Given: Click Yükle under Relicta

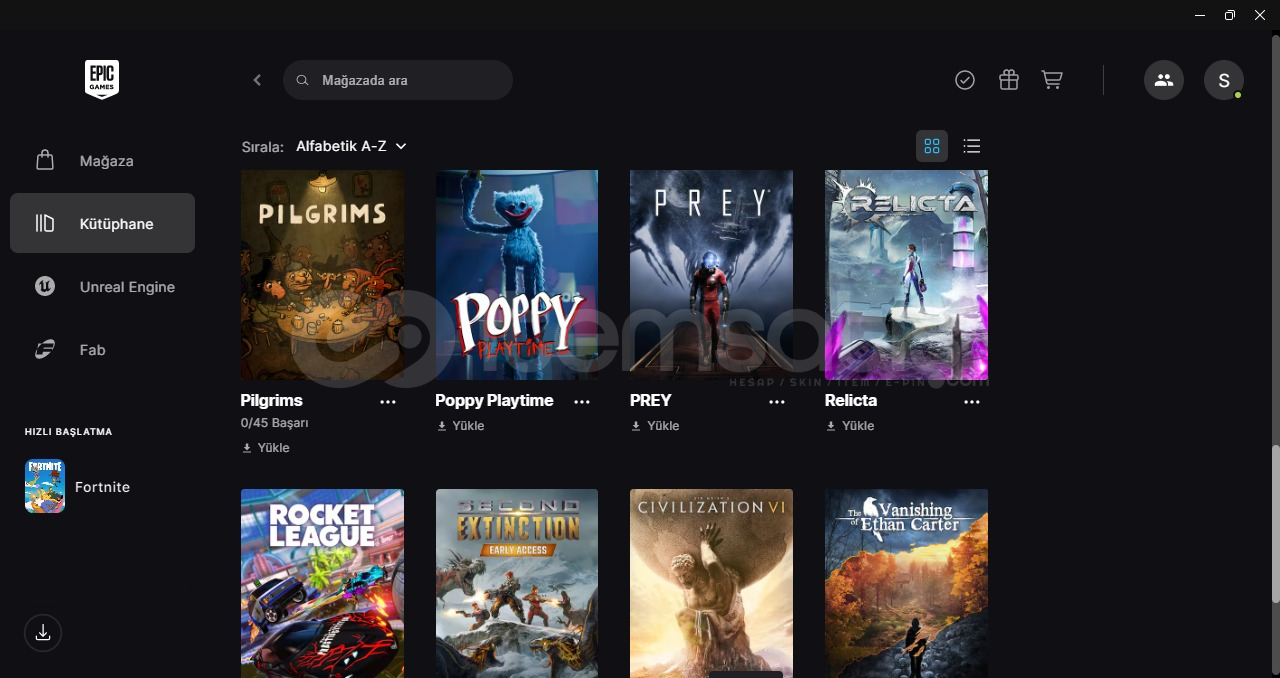Looking at the screenshot, I should (850, 426).
